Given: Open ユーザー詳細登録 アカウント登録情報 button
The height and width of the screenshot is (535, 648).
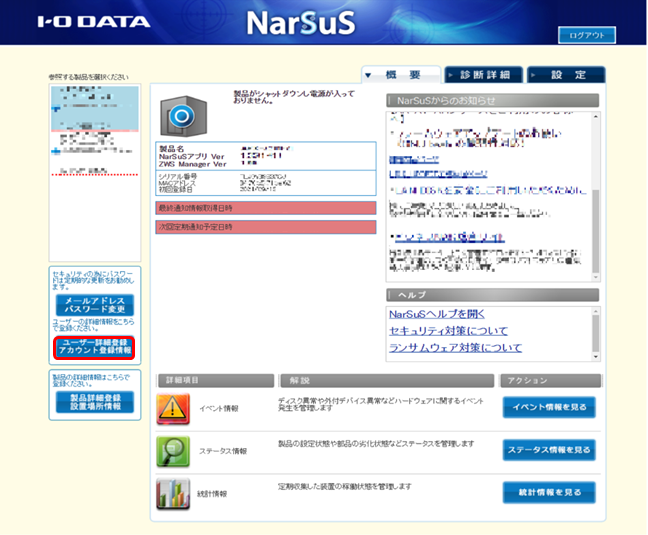Looking at the screenshot, I should tap(95, 347).
